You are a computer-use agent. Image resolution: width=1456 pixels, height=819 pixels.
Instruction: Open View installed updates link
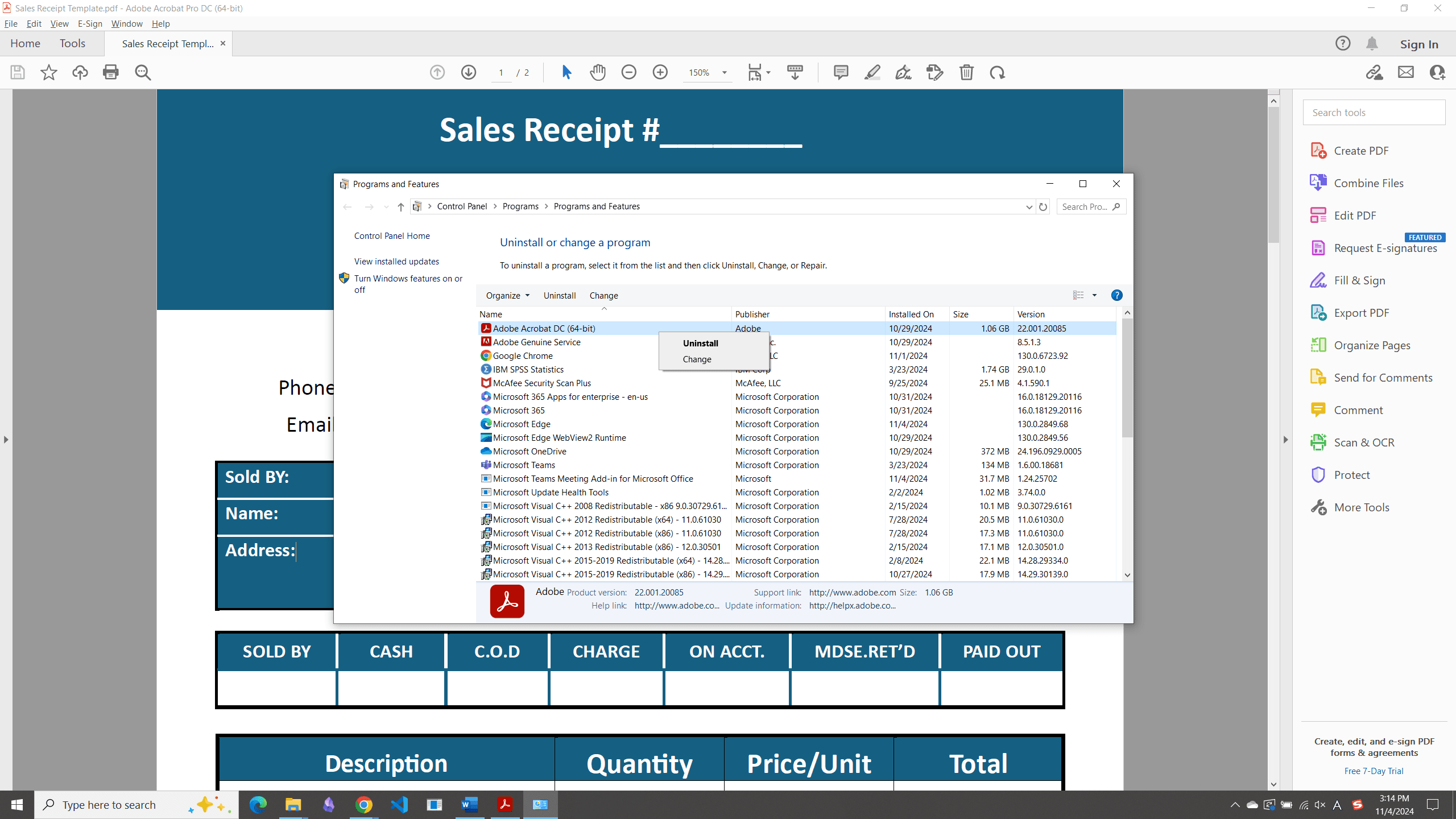click(396, 261)
